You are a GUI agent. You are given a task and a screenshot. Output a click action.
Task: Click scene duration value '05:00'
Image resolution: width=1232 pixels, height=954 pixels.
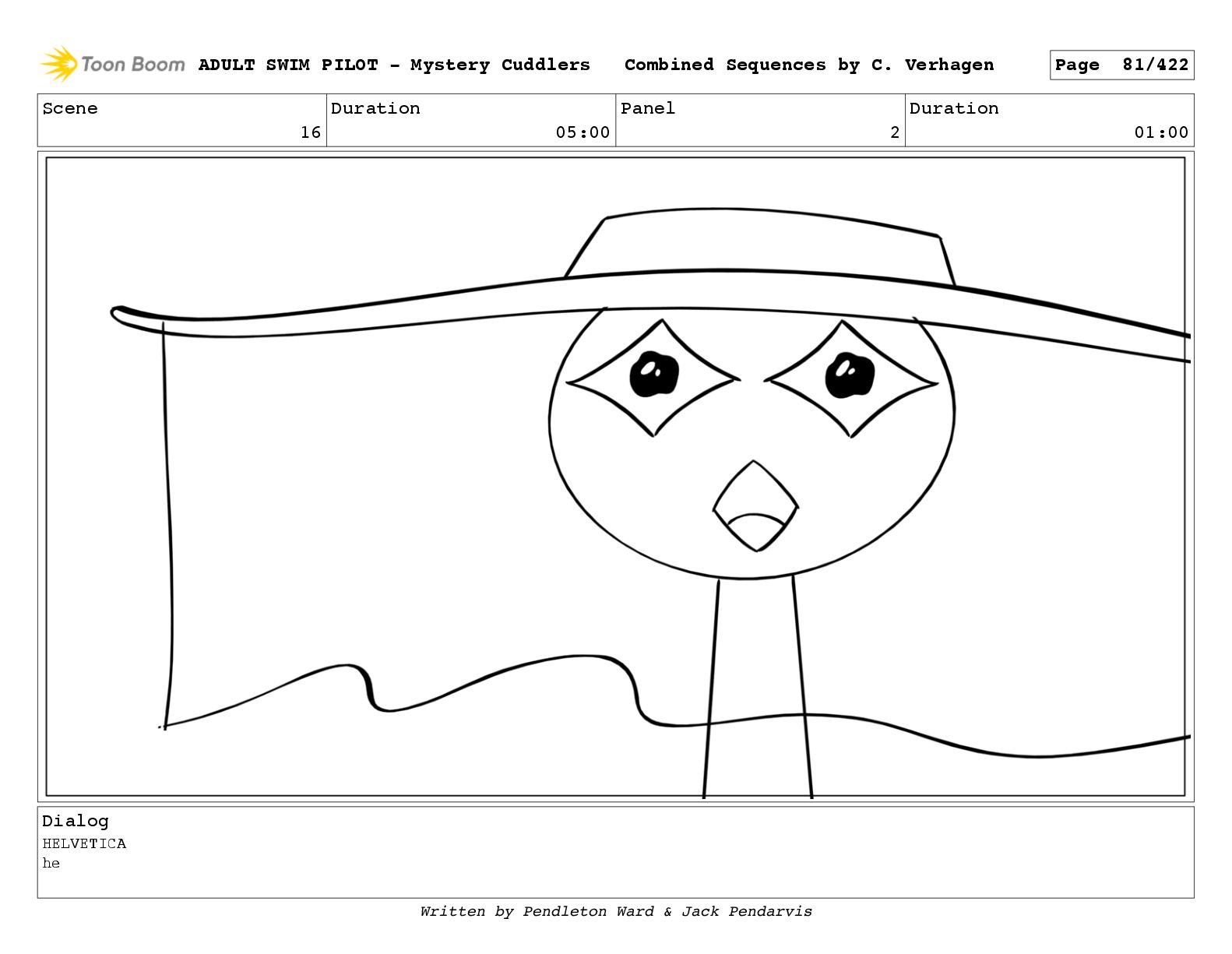pos(583,132)
